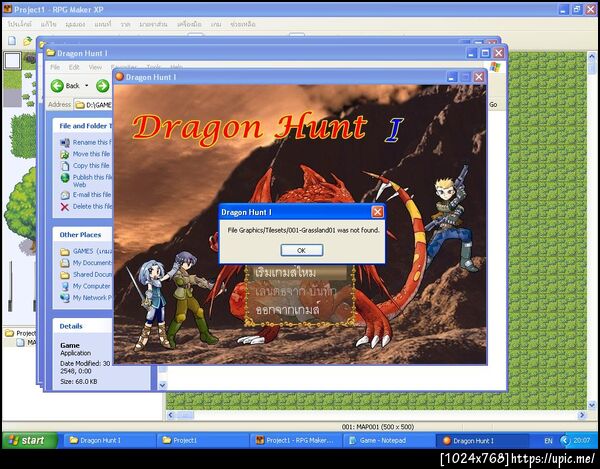Click the map status text 001: MAP001
Image resolution: width=600 pixels, height=469 pixels.
tap(378, 427)
